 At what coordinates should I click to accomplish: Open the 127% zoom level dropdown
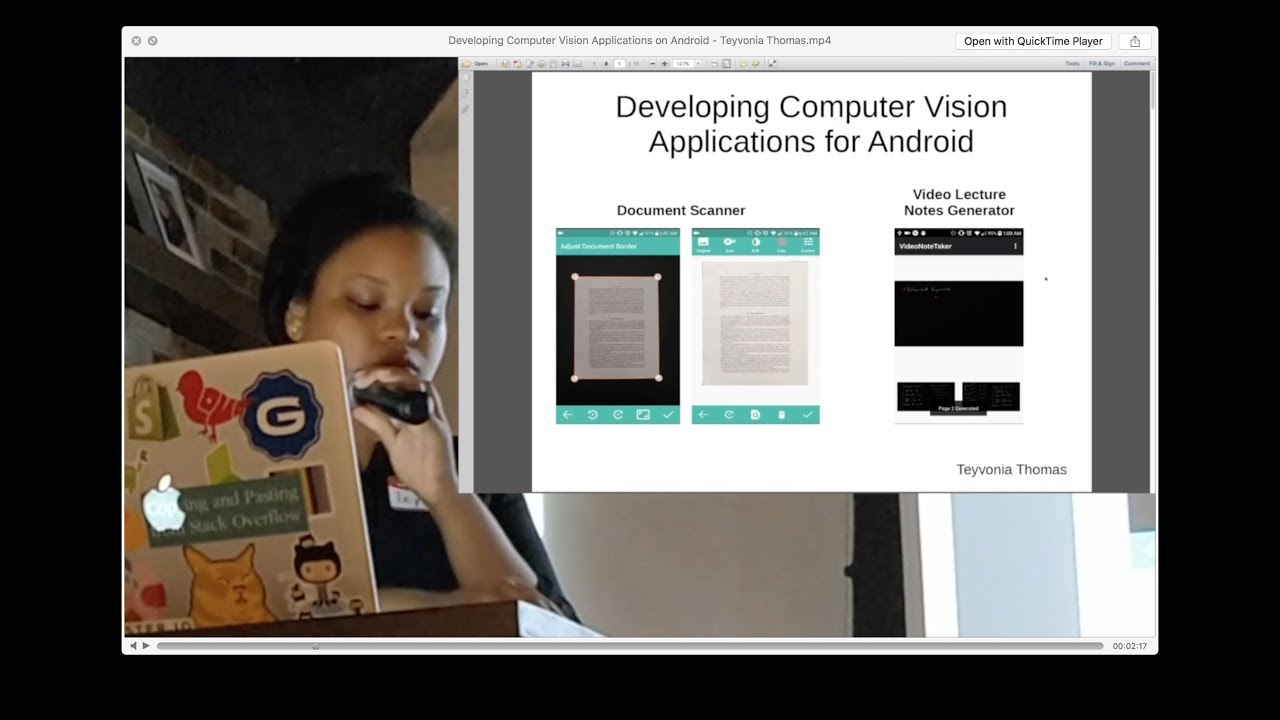click(697, 64)
